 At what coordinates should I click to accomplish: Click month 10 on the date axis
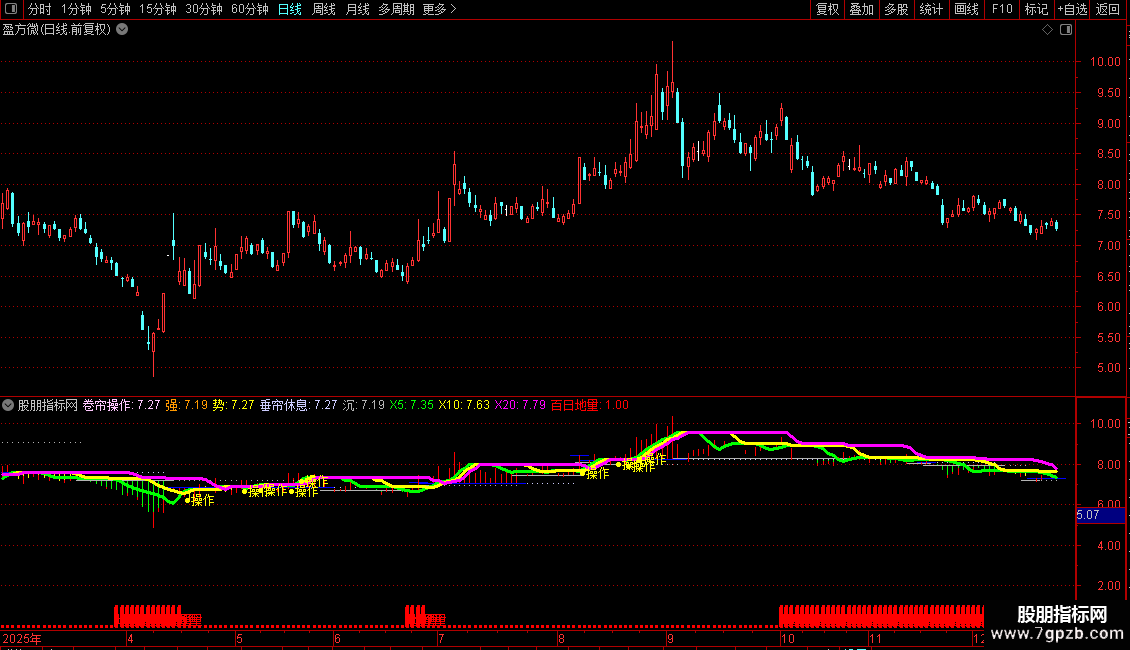tap(788, 639)
